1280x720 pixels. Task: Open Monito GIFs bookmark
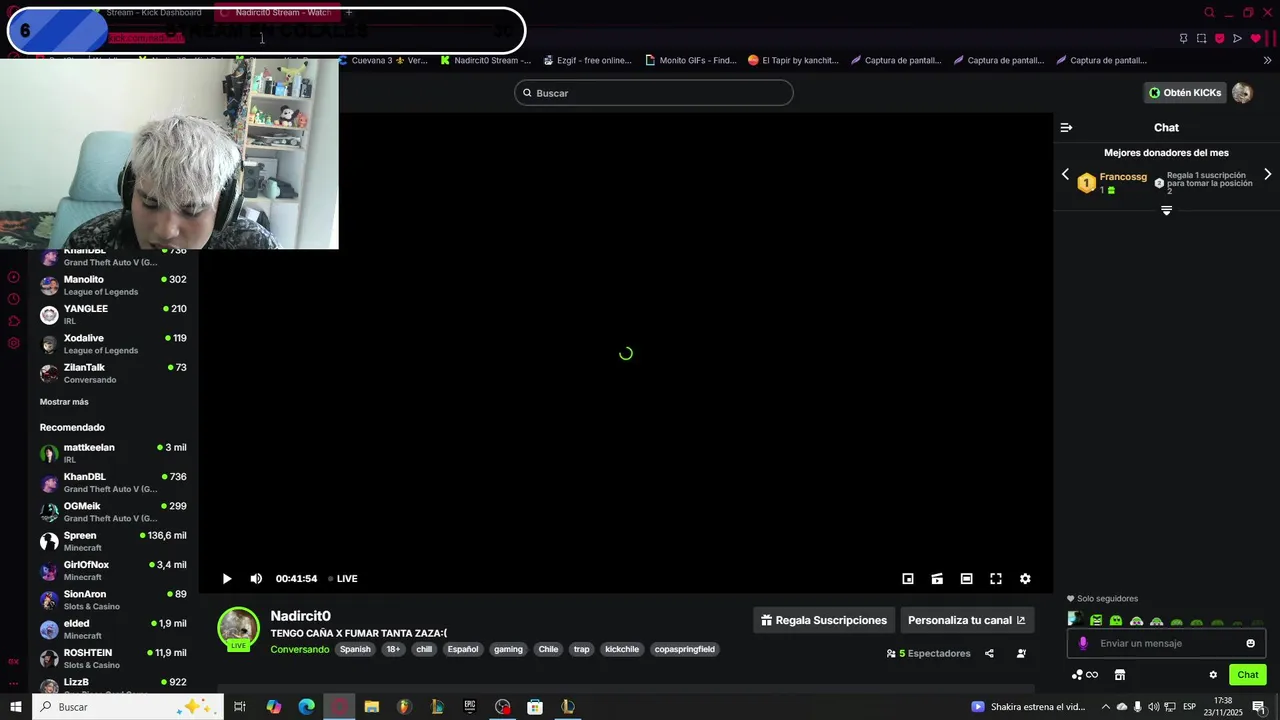[690, 60]
